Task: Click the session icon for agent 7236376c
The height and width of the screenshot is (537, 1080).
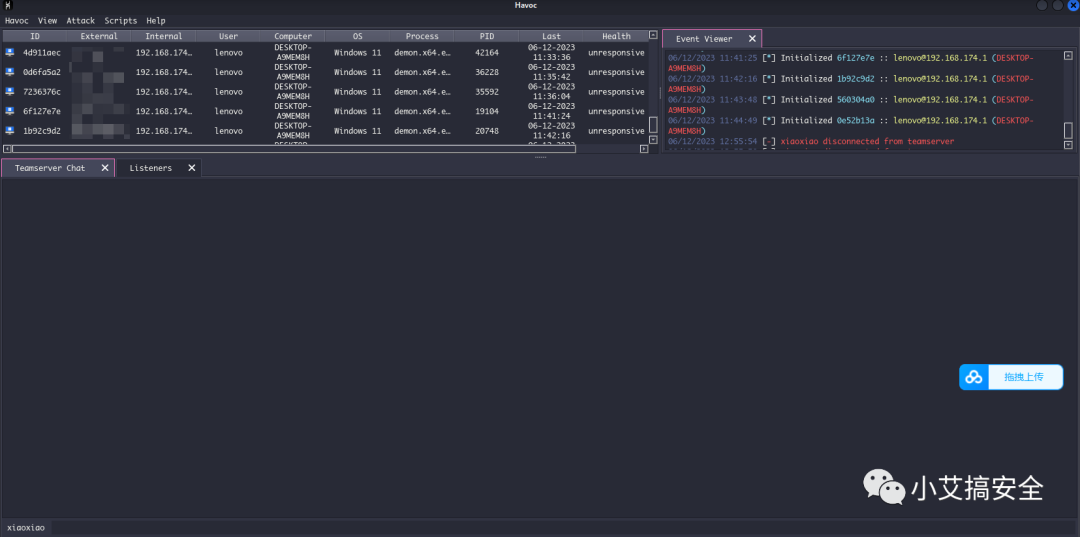Action: coord(10,92)
